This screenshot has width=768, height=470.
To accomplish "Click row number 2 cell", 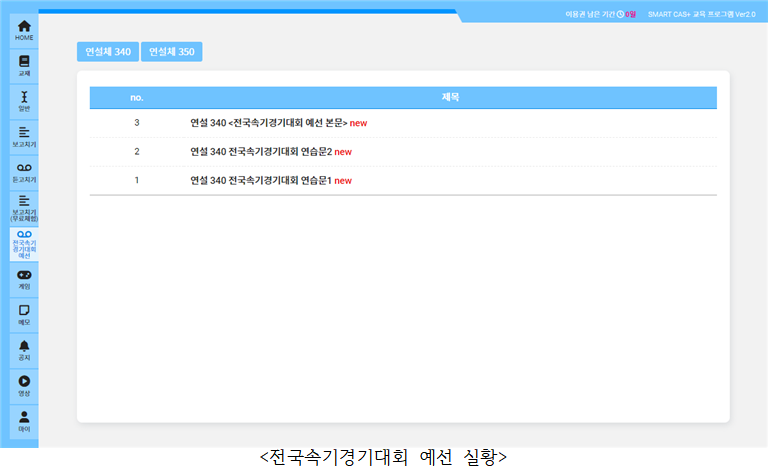I will [x=137, y=152].
